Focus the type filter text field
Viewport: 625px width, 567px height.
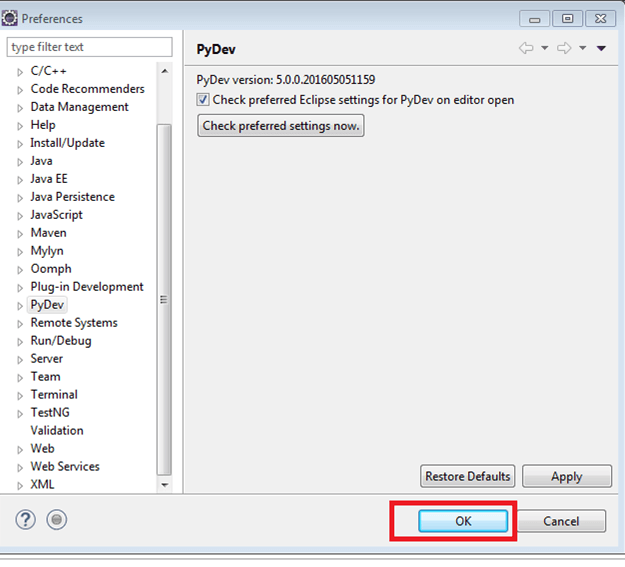pyautogui.click(x=89, y=47)
